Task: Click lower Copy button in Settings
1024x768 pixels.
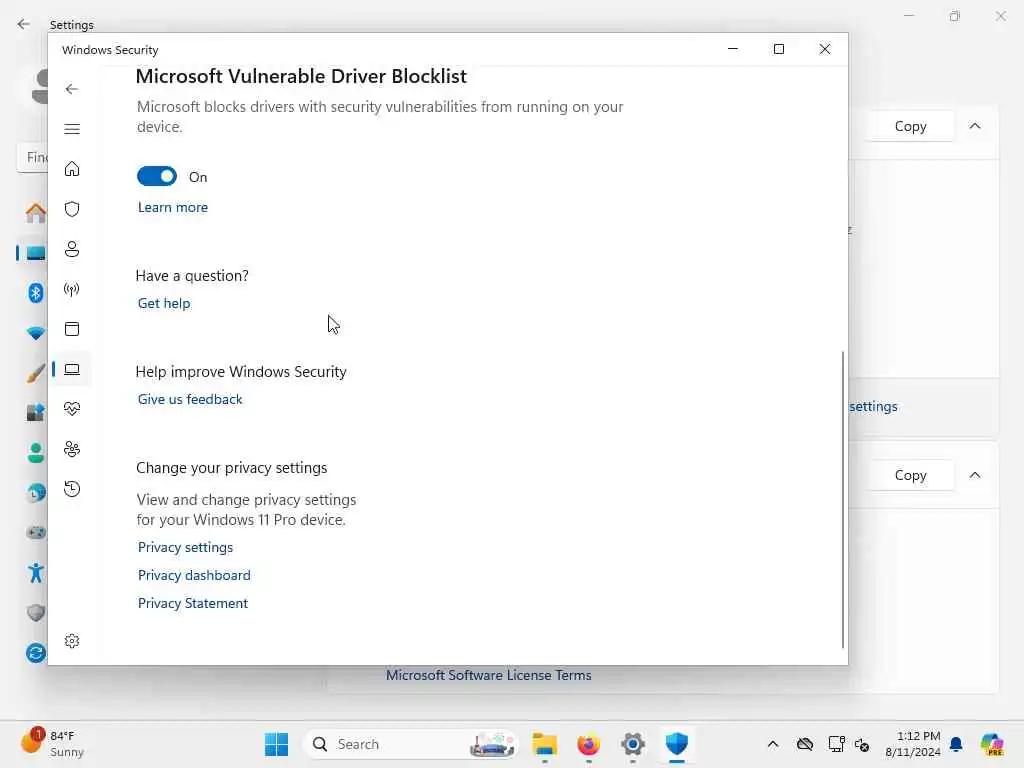Action: 910,475
